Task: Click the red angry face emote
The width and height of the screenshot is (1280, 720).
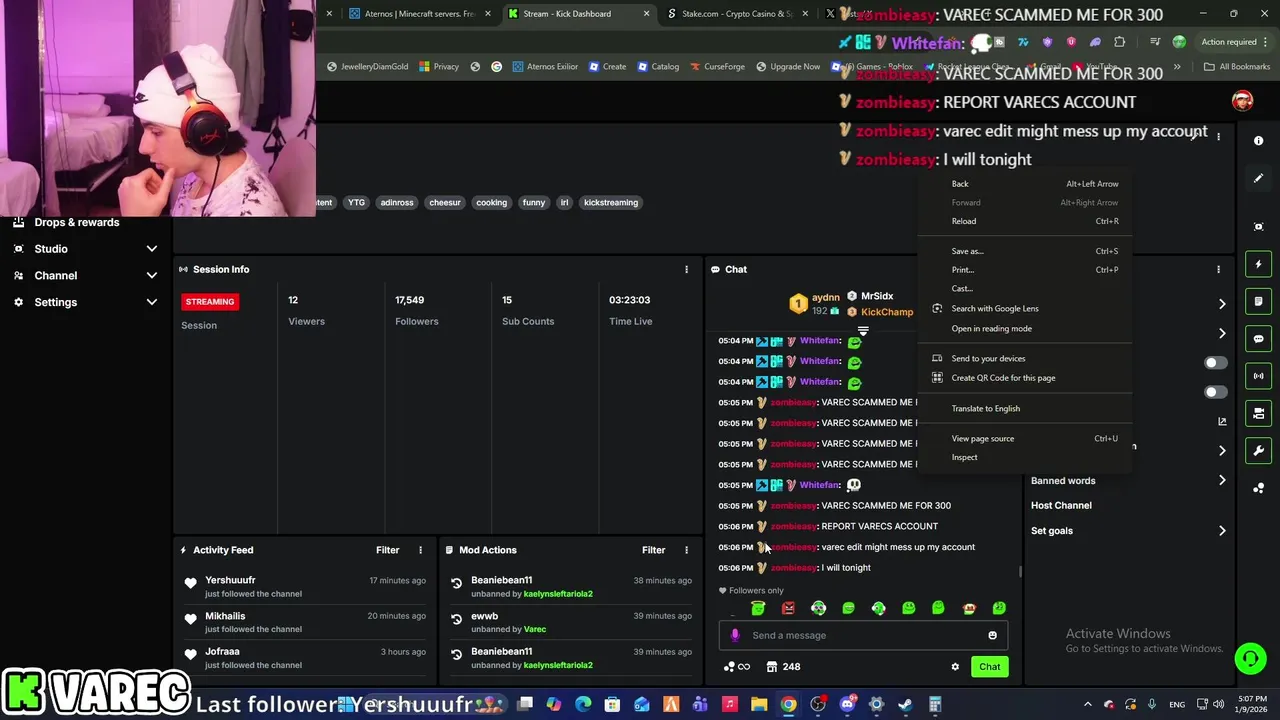Action: pos(788,608)
